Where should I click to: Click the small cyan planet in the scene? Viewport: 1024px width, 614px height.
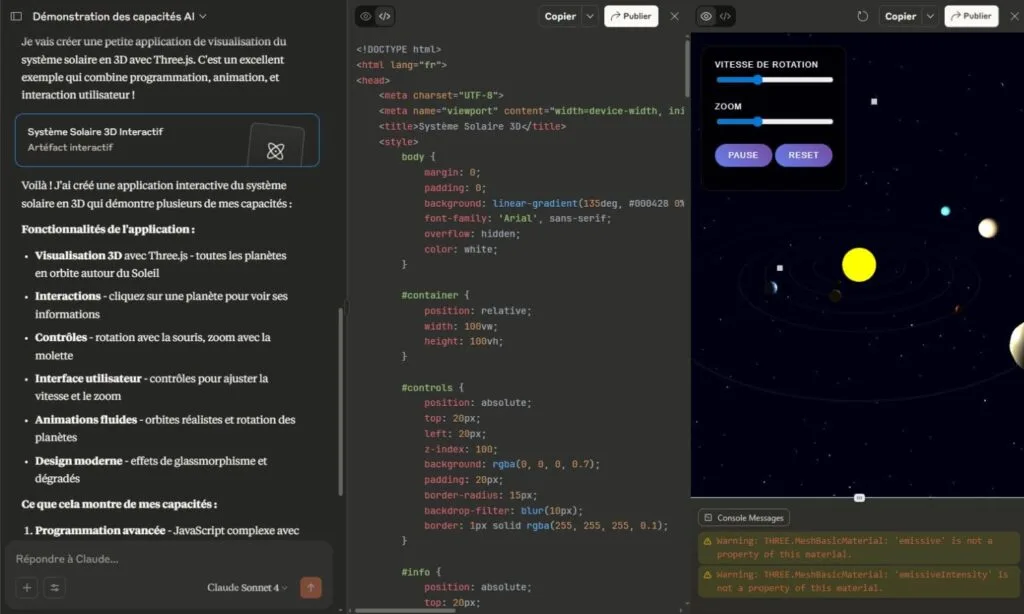945,211
